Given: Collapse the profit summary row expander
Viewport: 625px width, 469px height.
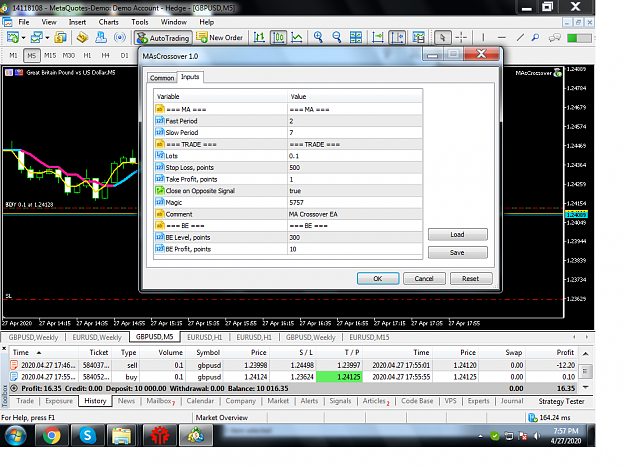Looking at the screenshot, I should [14, 388].
